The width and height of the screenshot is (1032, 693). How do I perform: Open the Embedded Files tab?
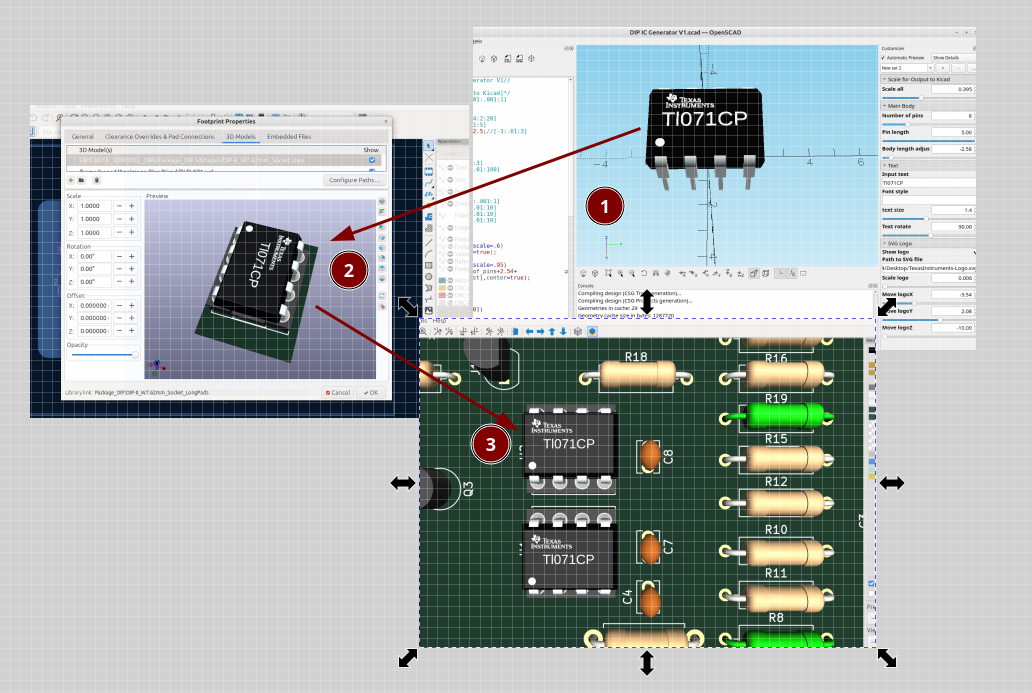point(289,137)
